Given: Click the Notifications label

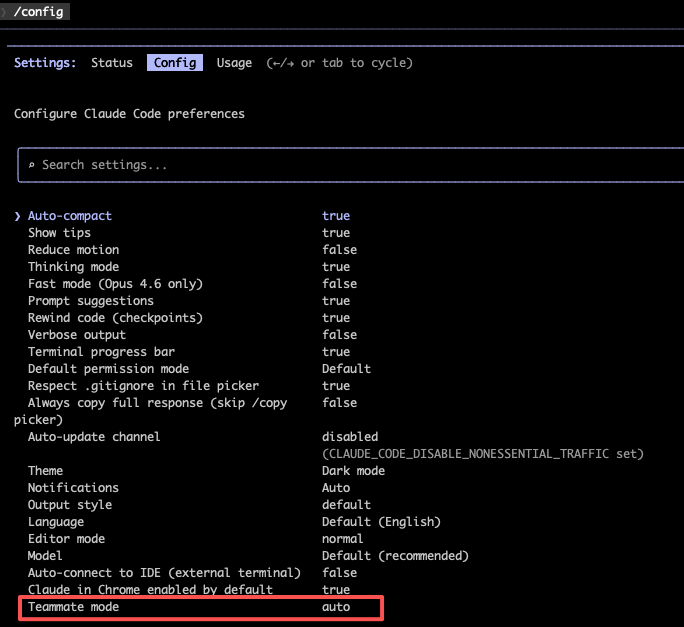Looking at the screenshot, I should (x=73, y=488).
